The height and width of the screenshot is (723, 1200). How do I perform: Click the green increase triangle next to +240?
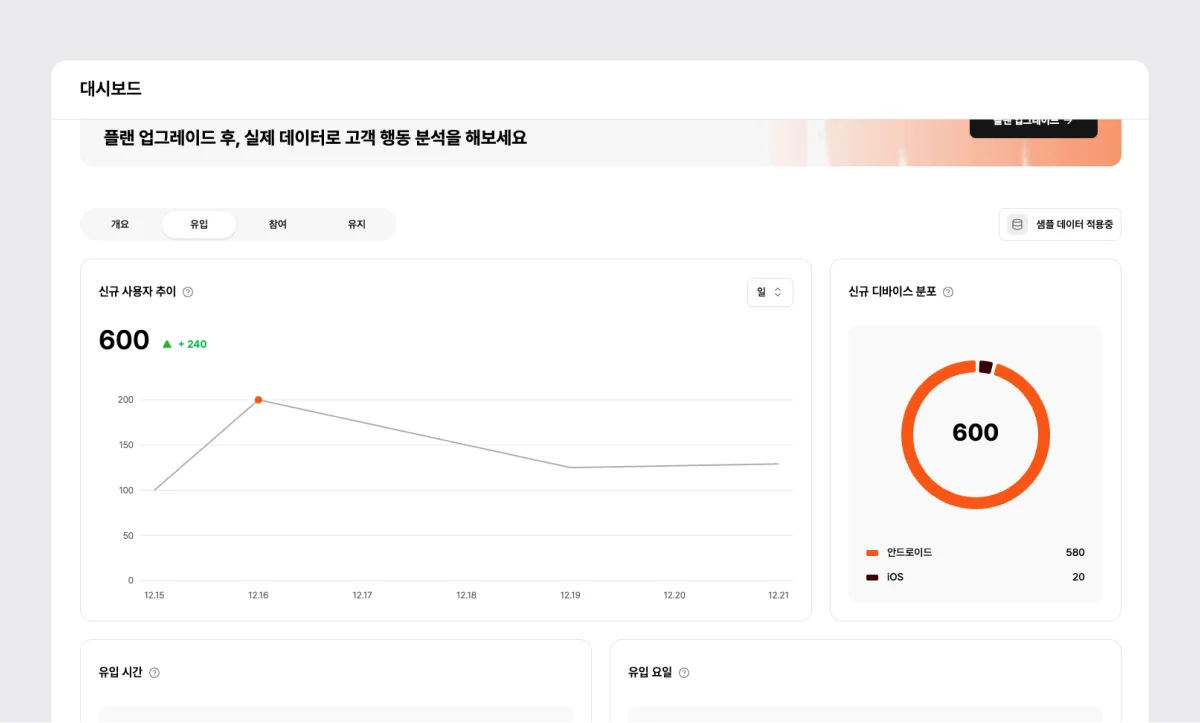tap(165, 346)
